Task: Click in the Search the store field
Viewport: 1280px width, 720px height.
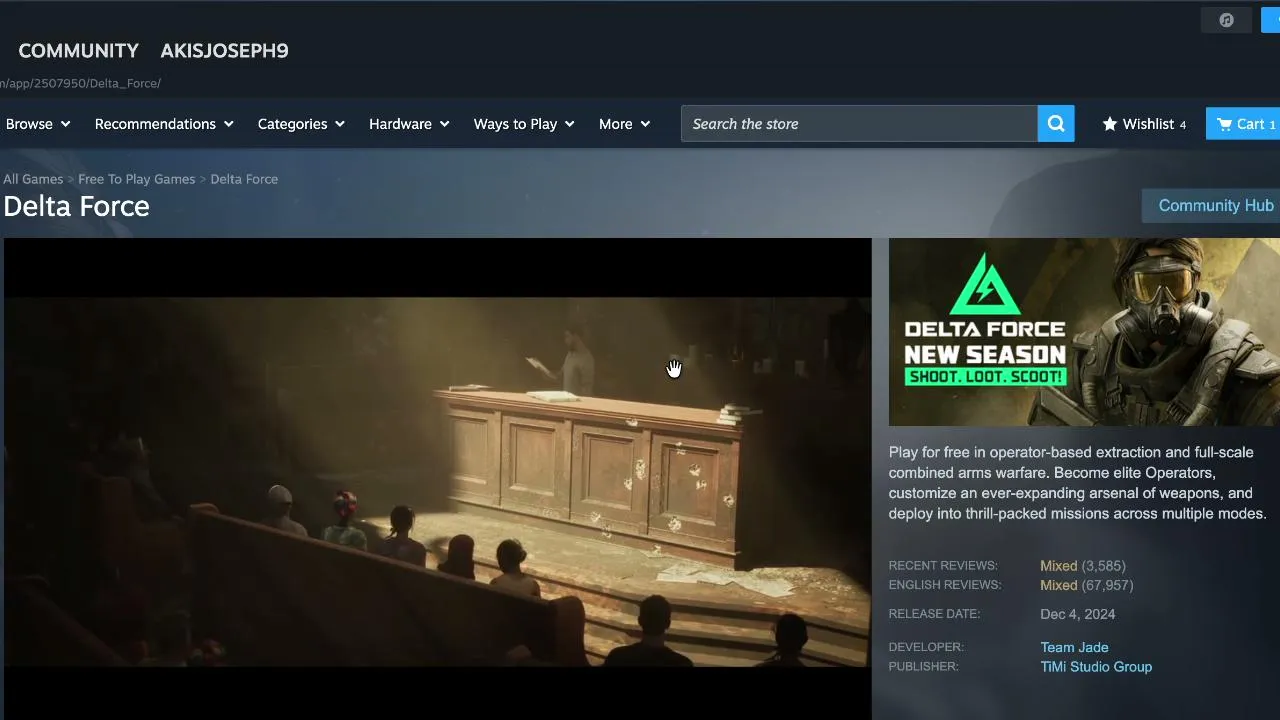Action: 859,124
